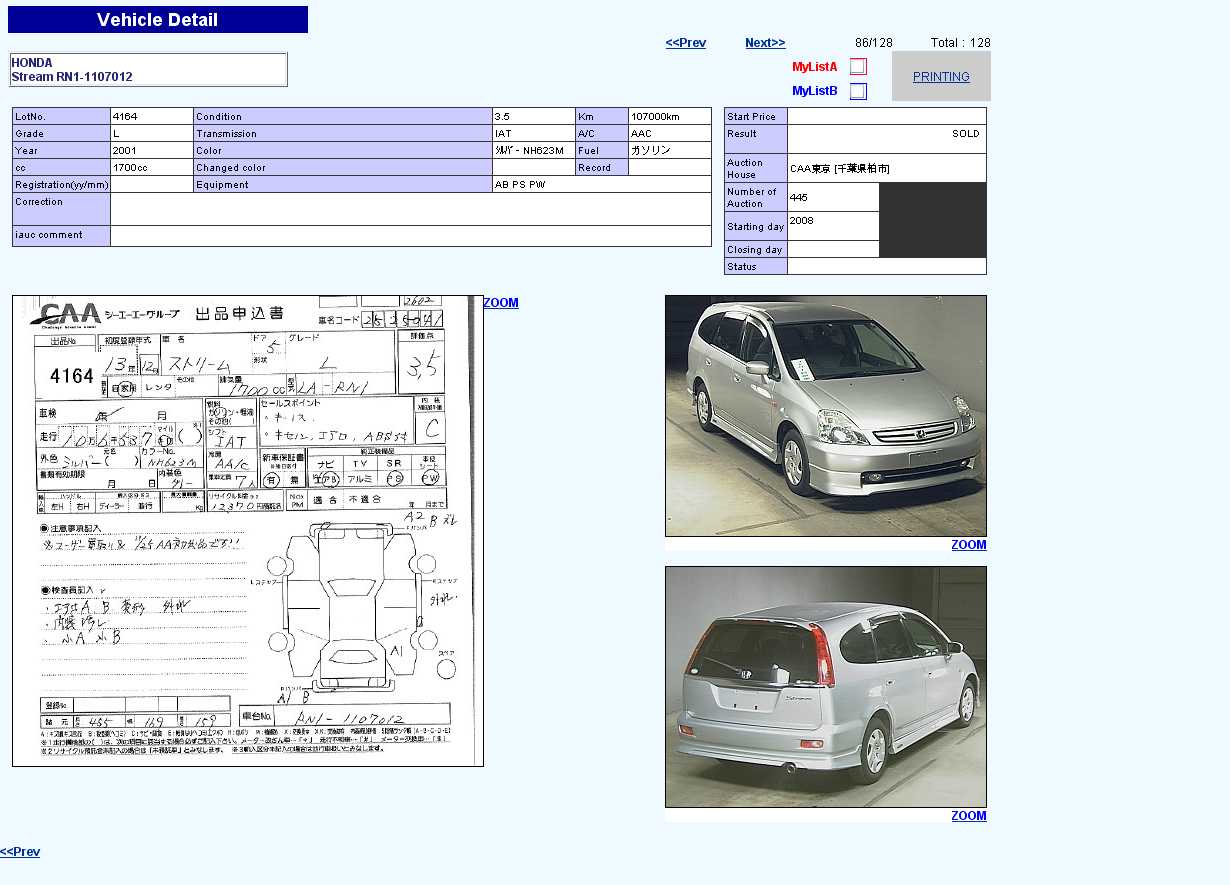
Task: Click the LotNo. label cell
Action: [x=61, y=117]
